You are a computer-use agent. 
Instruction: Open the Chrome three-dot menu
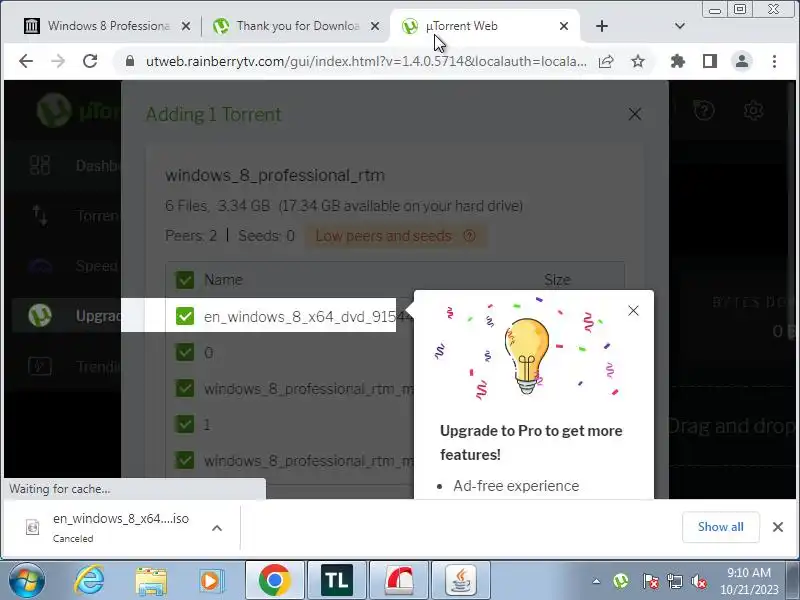[774, 62]
